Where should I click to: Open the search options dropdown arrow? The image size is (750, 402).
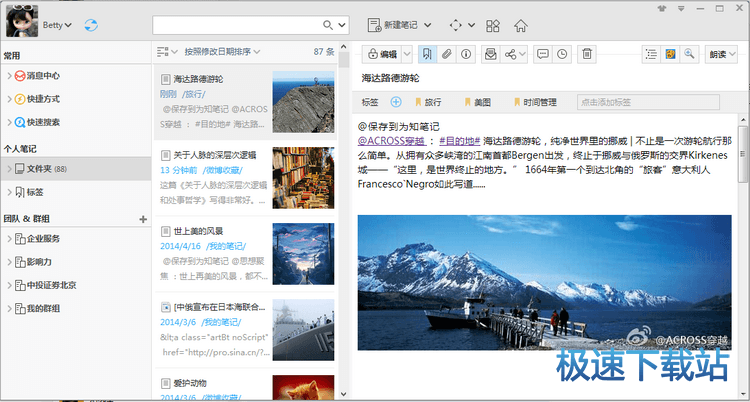point(342,25)
